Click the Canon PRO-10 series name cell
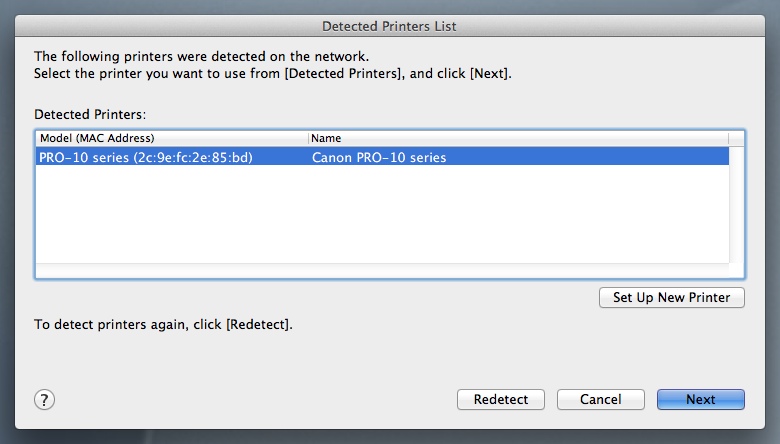Screen dimensions: 780x444 [379, 157]
